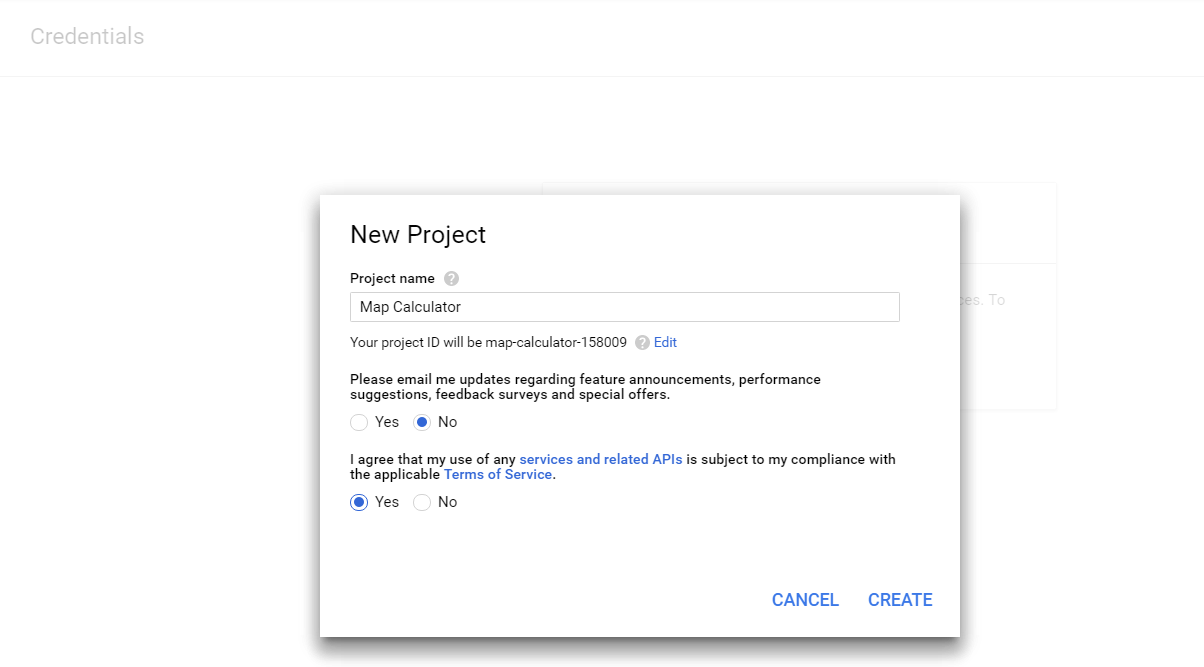Click the email updates prompt text
This screenshot has height=667, width=1204.
[x=585, y=387]
